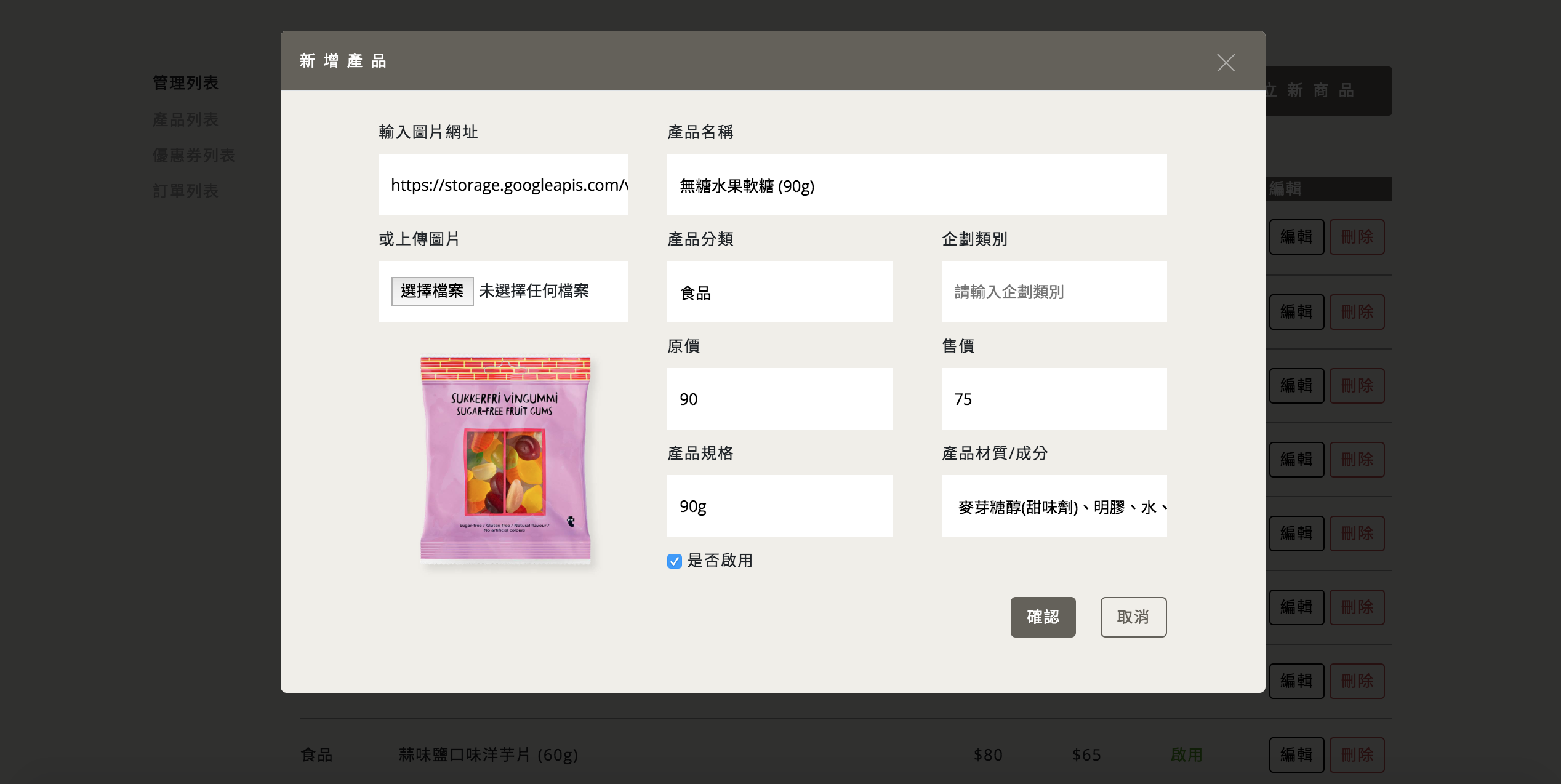
Task: Click the 售價 field showing 75
Action: (1054, 399)
